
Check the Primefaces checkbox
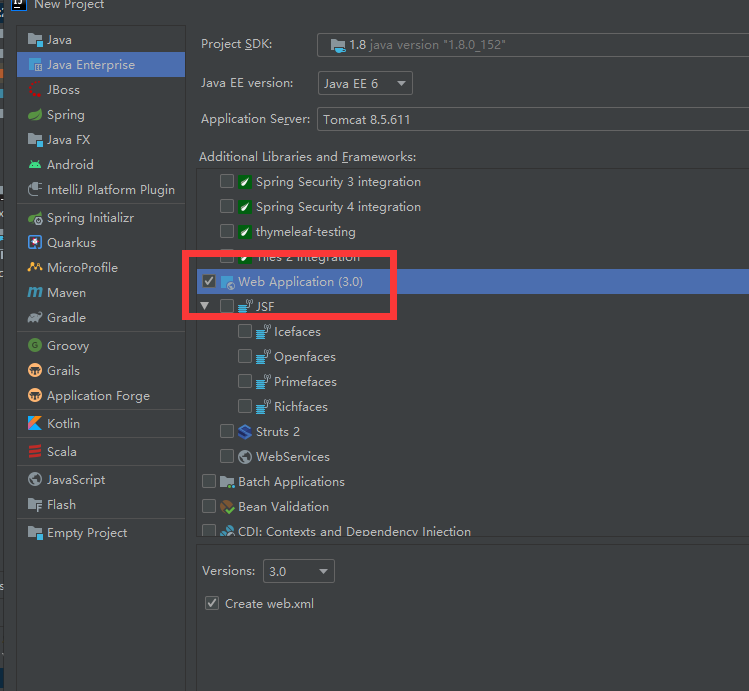pos(245,381)
